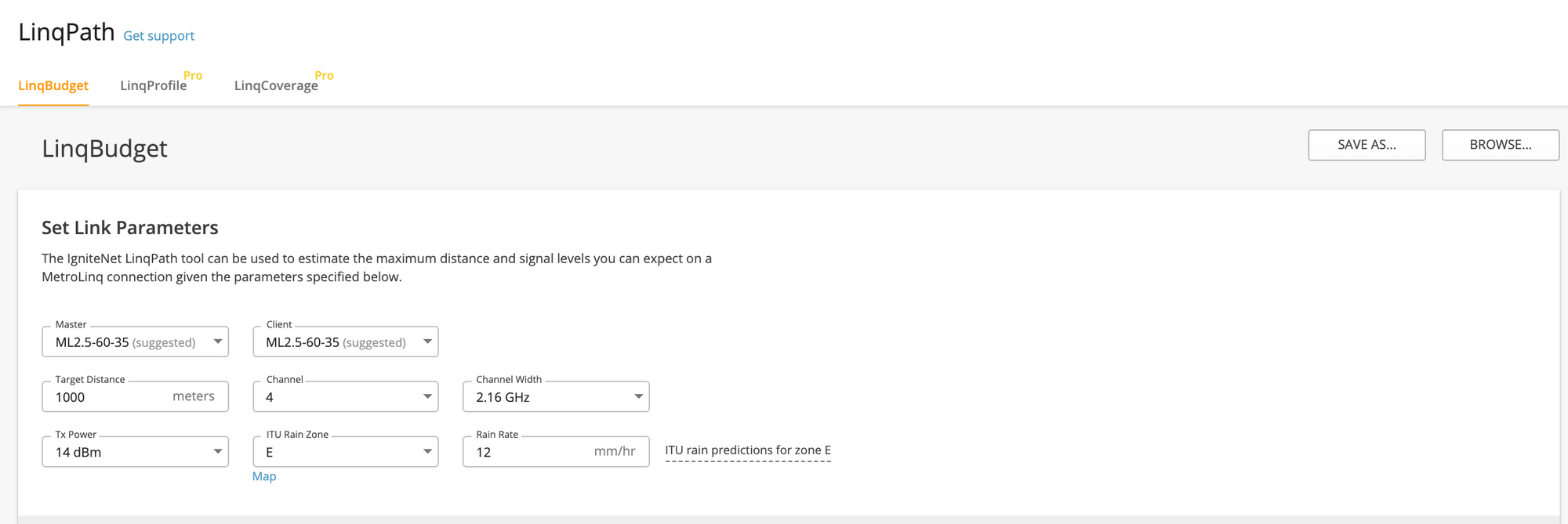Open the Client device dropdown
Viewport: 1568px width, 524px height.
coord(346,342)
